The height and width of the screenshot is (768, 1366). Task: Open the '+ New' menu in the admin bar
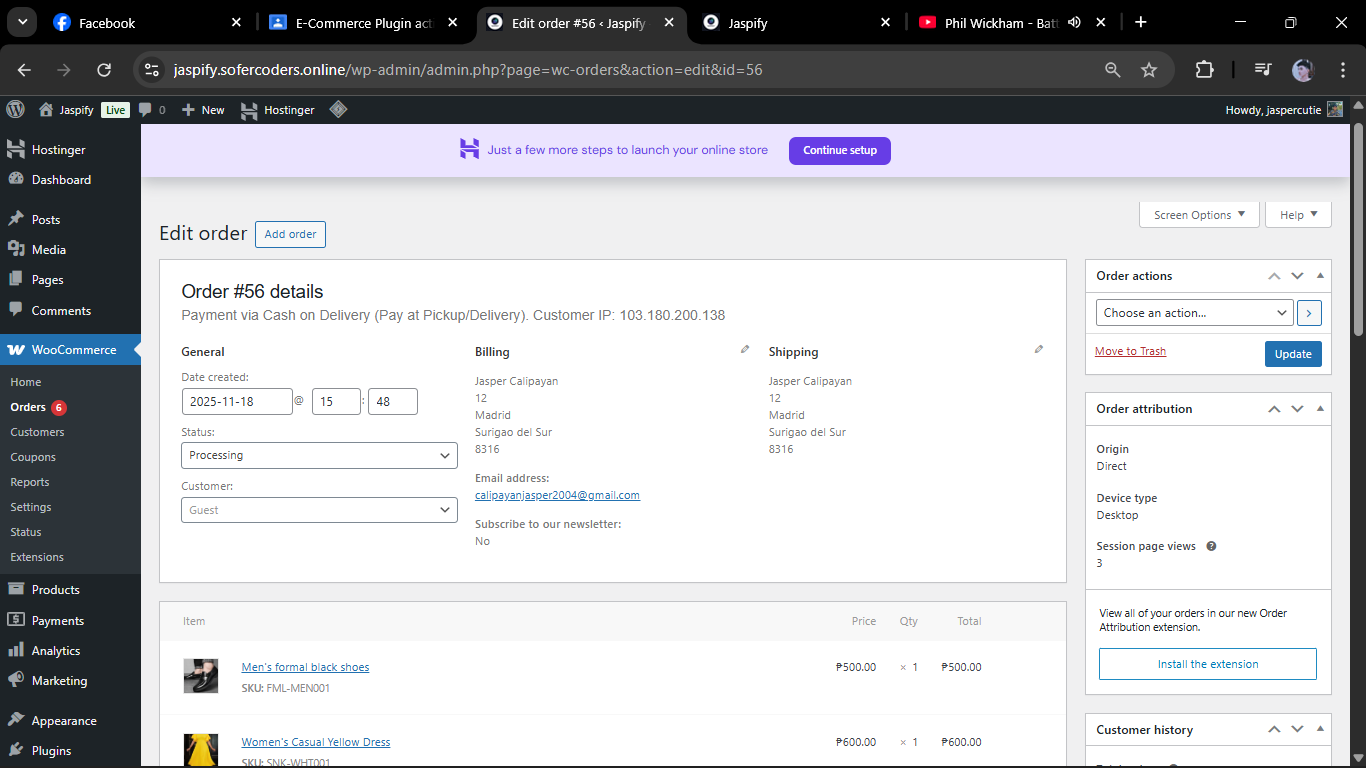(203, 110)
